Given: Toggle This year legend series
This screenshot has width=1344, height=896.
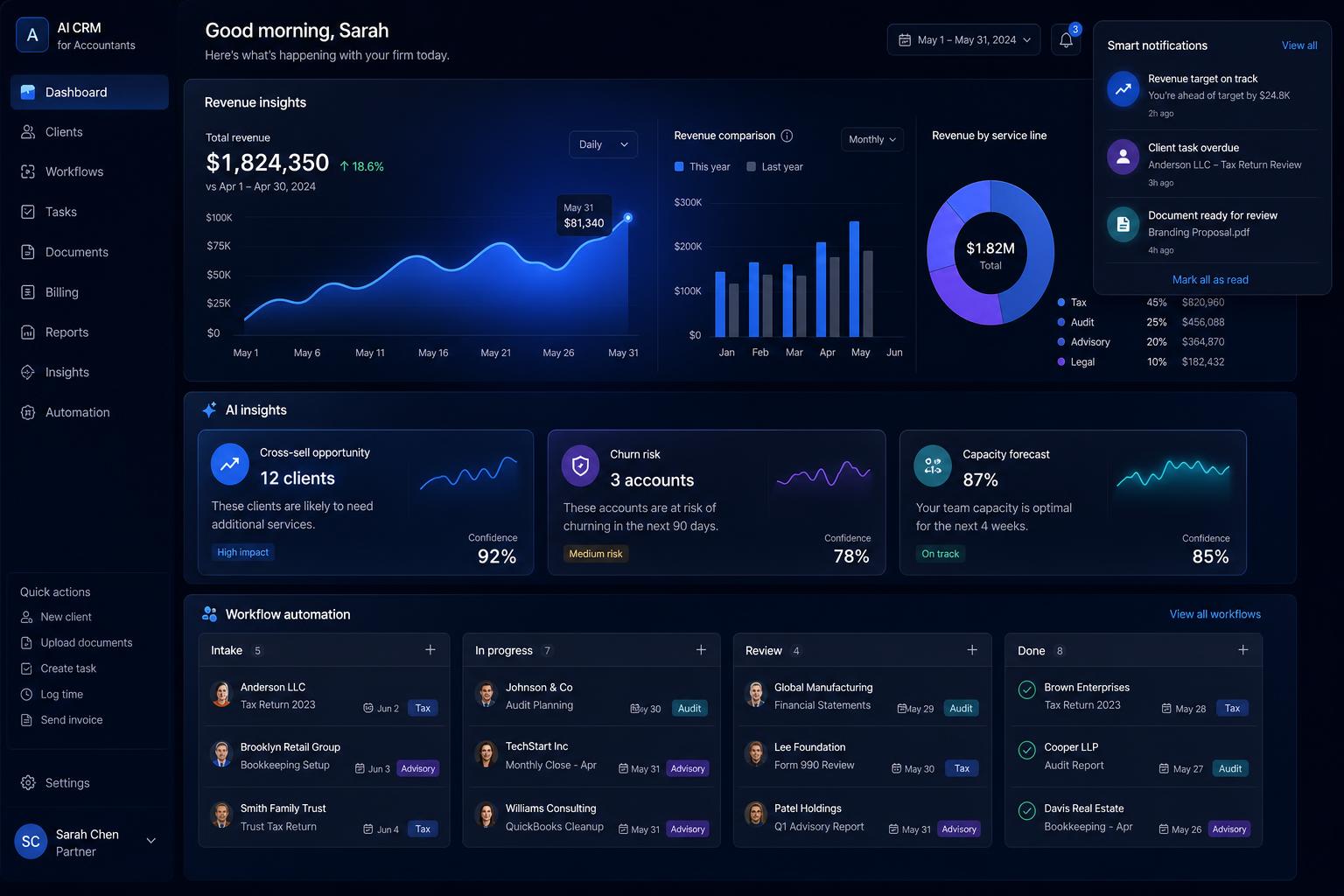Looking at the screenshot, I should [x=702, y=166].
